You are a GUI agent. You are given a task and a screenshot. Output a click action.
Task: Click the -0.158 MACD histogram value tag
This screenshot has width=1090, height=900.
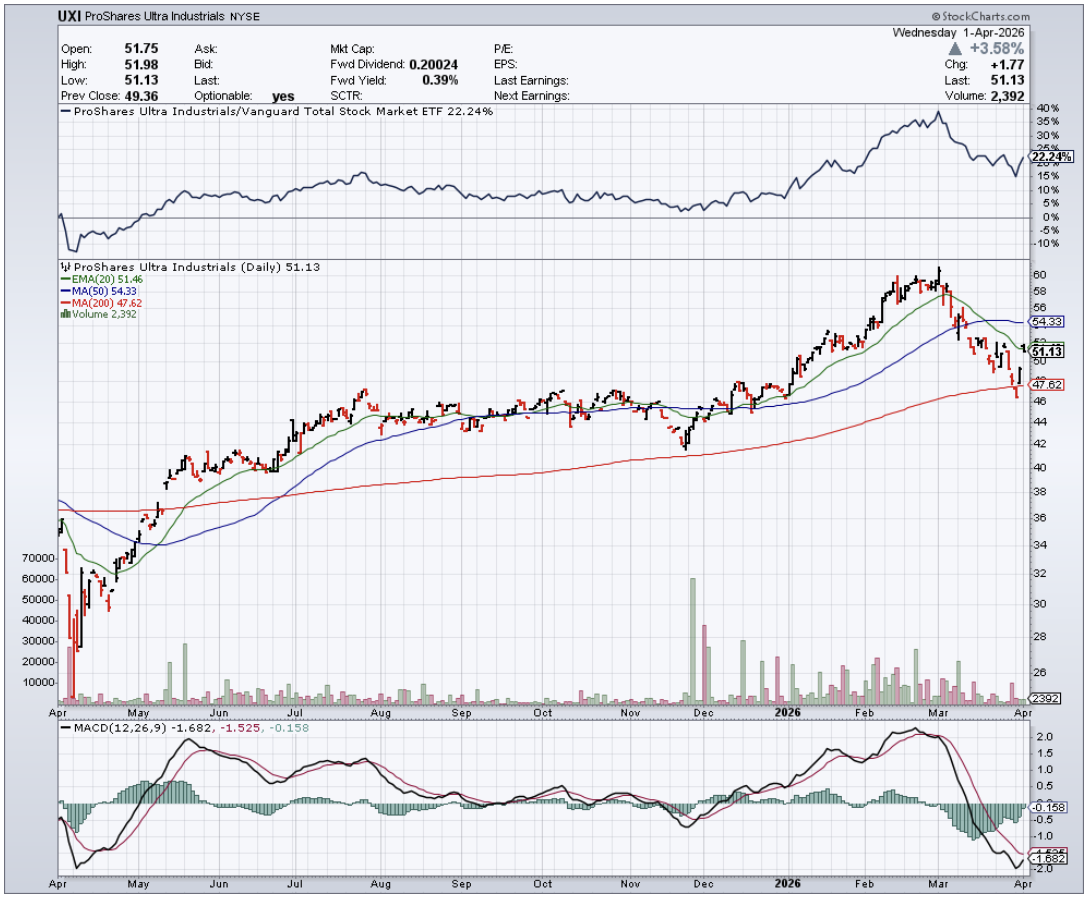coord(1045,805)
